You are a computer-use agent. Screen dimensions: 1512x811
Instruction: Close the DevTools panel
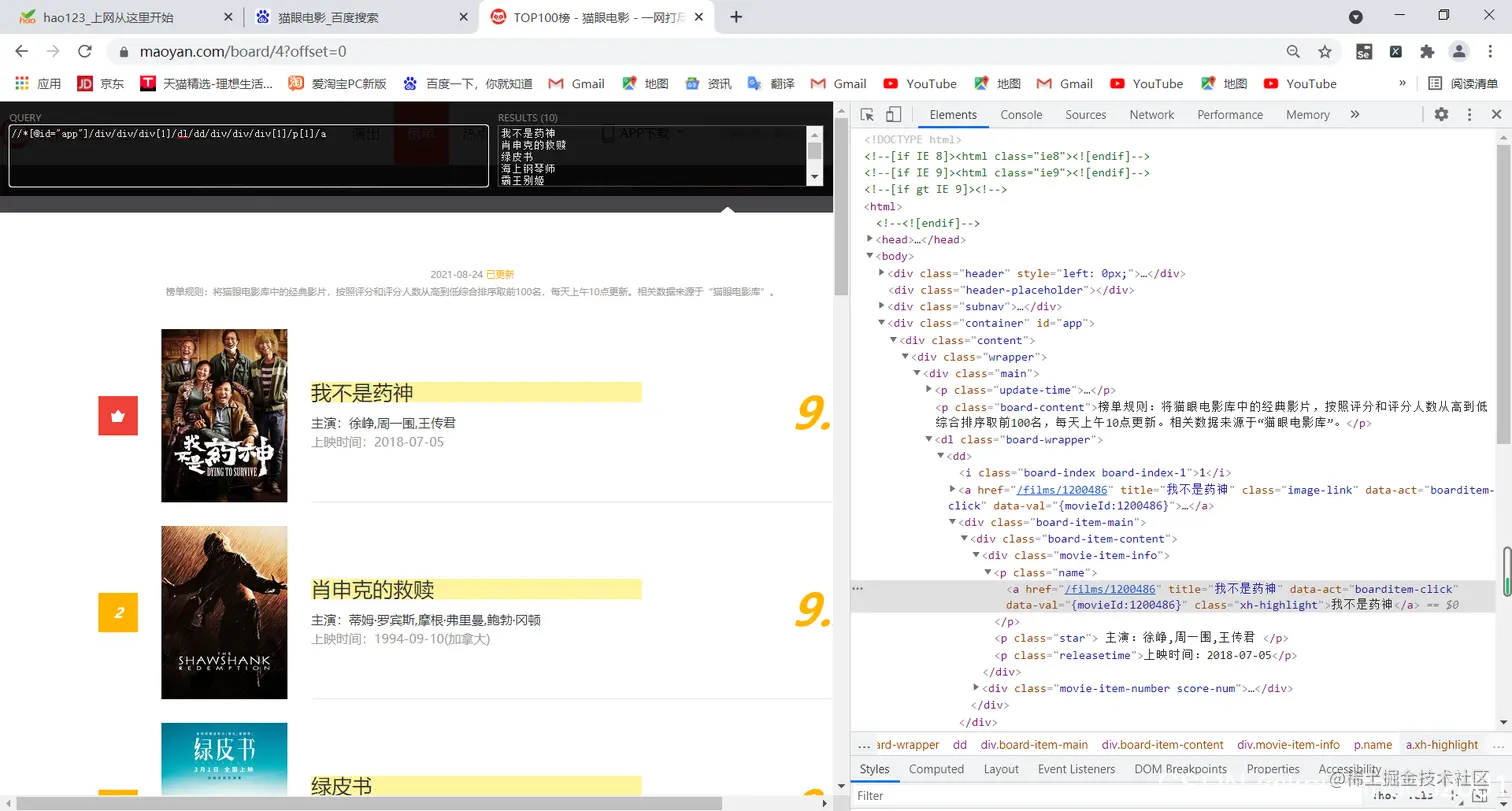(1497, 115)
